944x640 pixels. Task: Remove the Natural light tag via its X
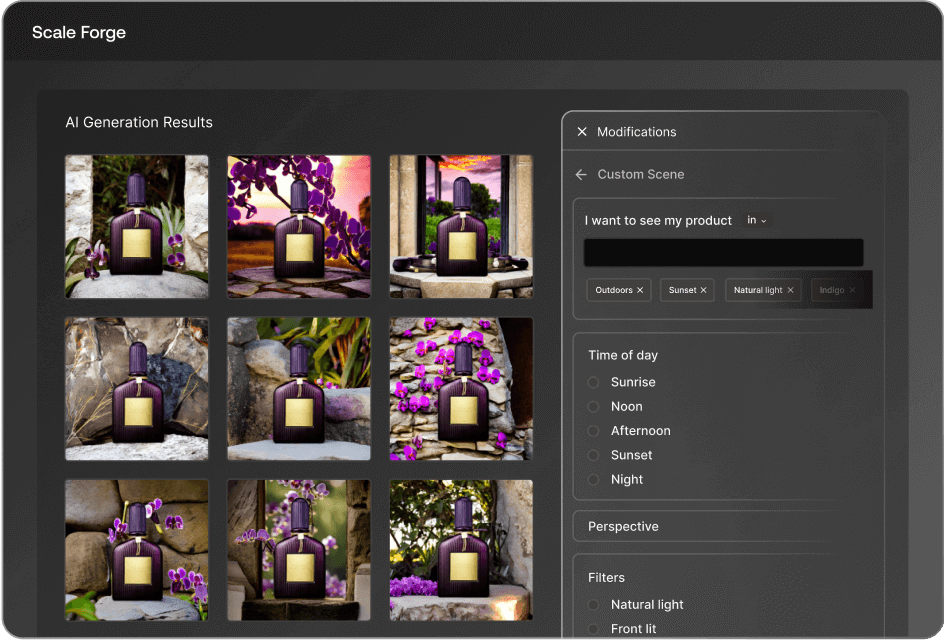[x=790, y=290]
